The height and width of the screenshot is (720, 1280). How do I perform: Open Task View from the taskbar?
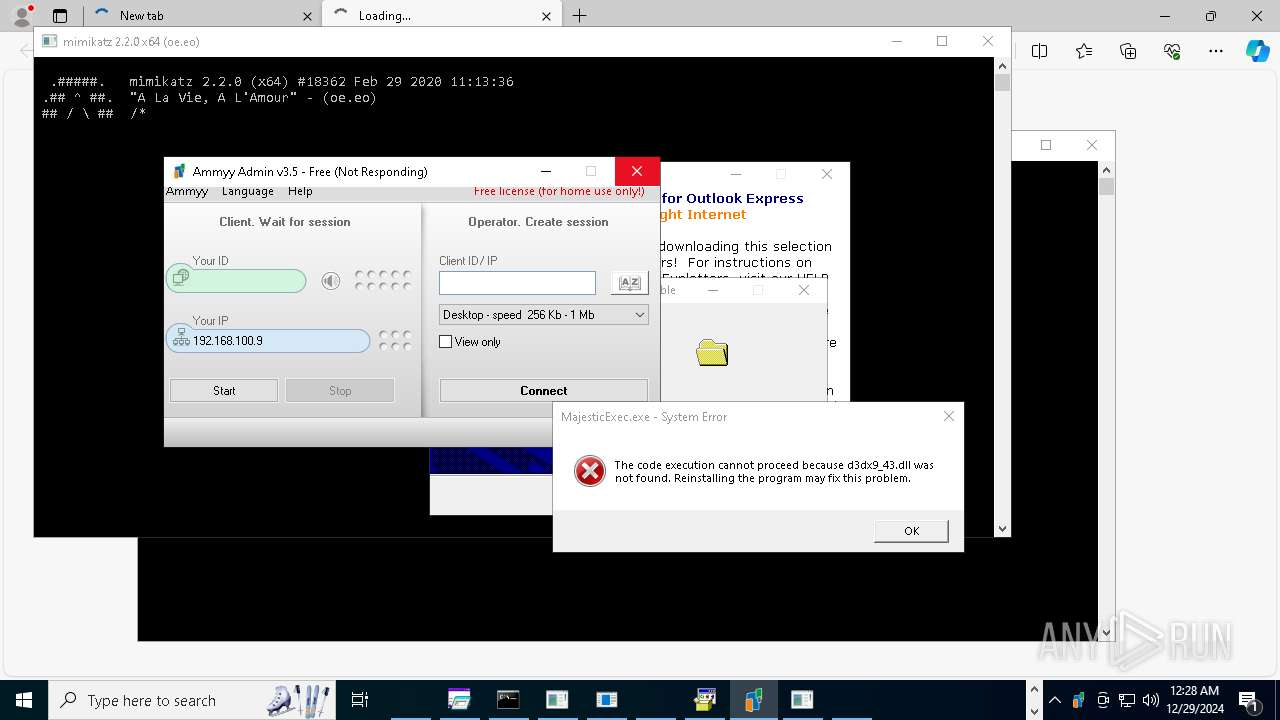pyautogui.click(x=360, y=700)
